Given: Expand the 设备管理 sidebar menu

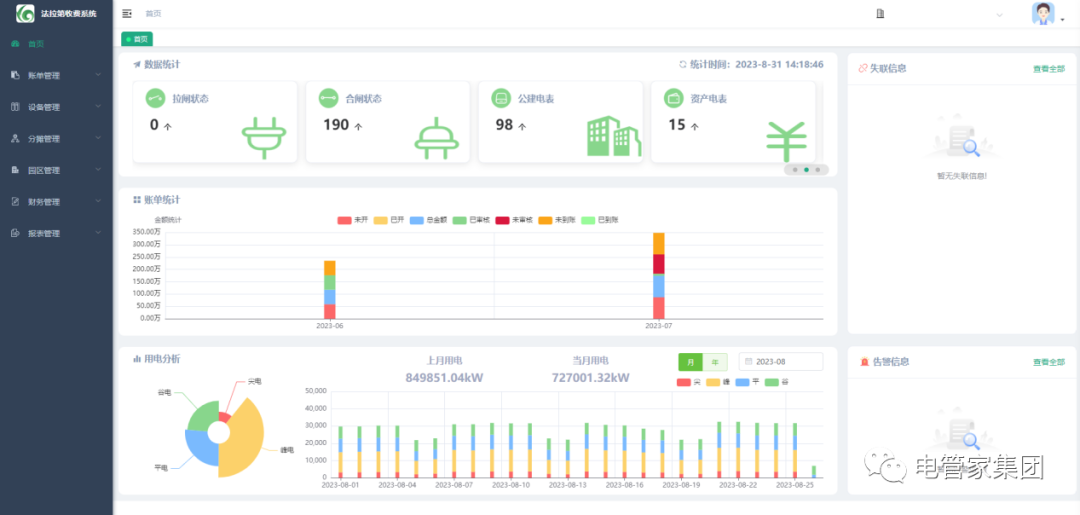Looking at the screenshot, I should 56,107.
